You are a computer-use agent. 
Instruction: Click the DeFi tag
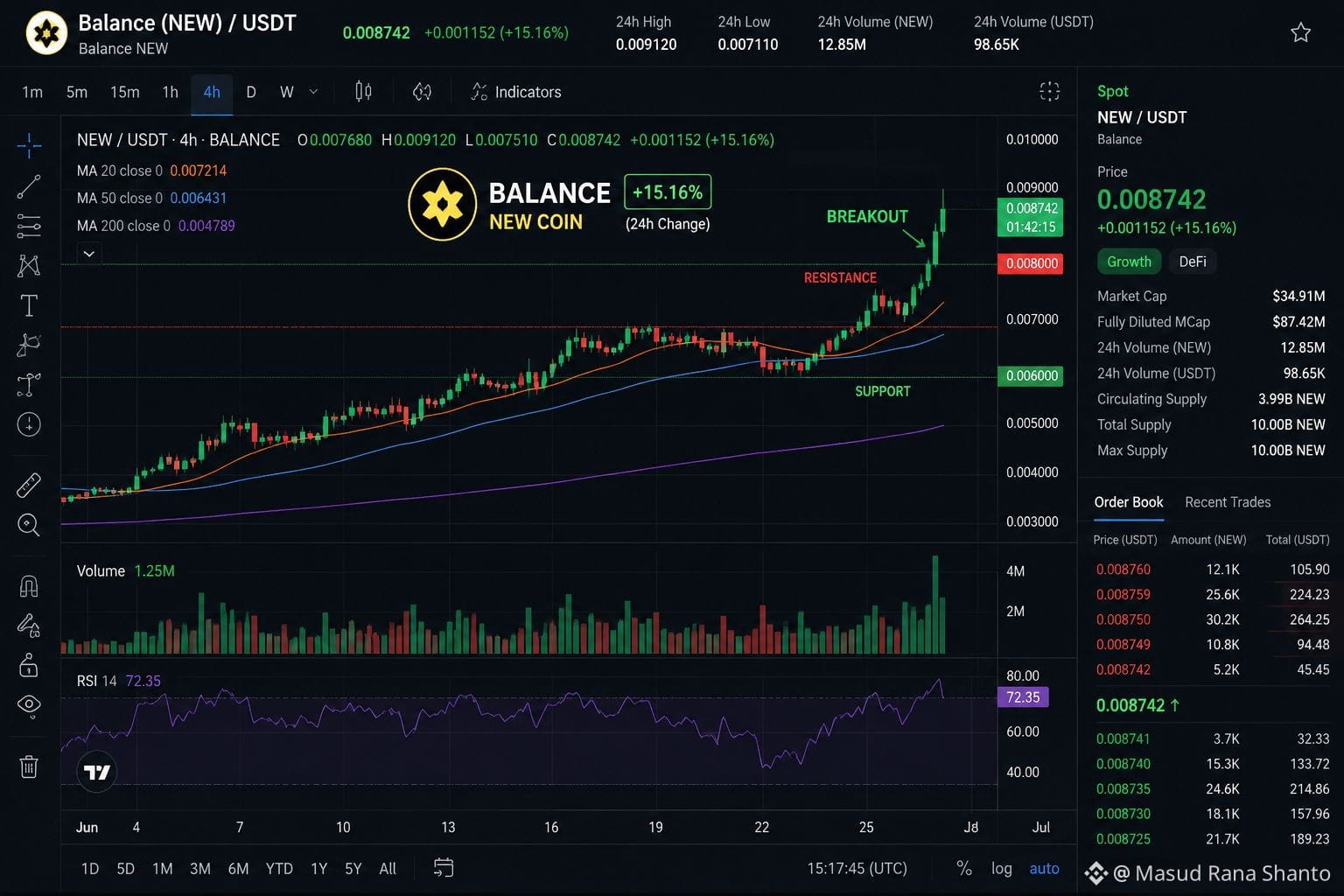tap(1193, 262)
